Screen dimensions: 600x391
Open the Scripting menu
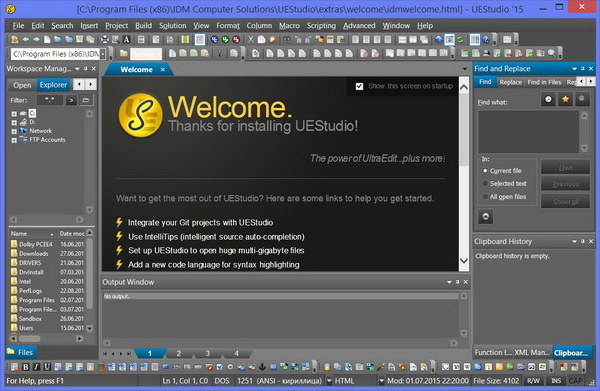pos(321,26)
